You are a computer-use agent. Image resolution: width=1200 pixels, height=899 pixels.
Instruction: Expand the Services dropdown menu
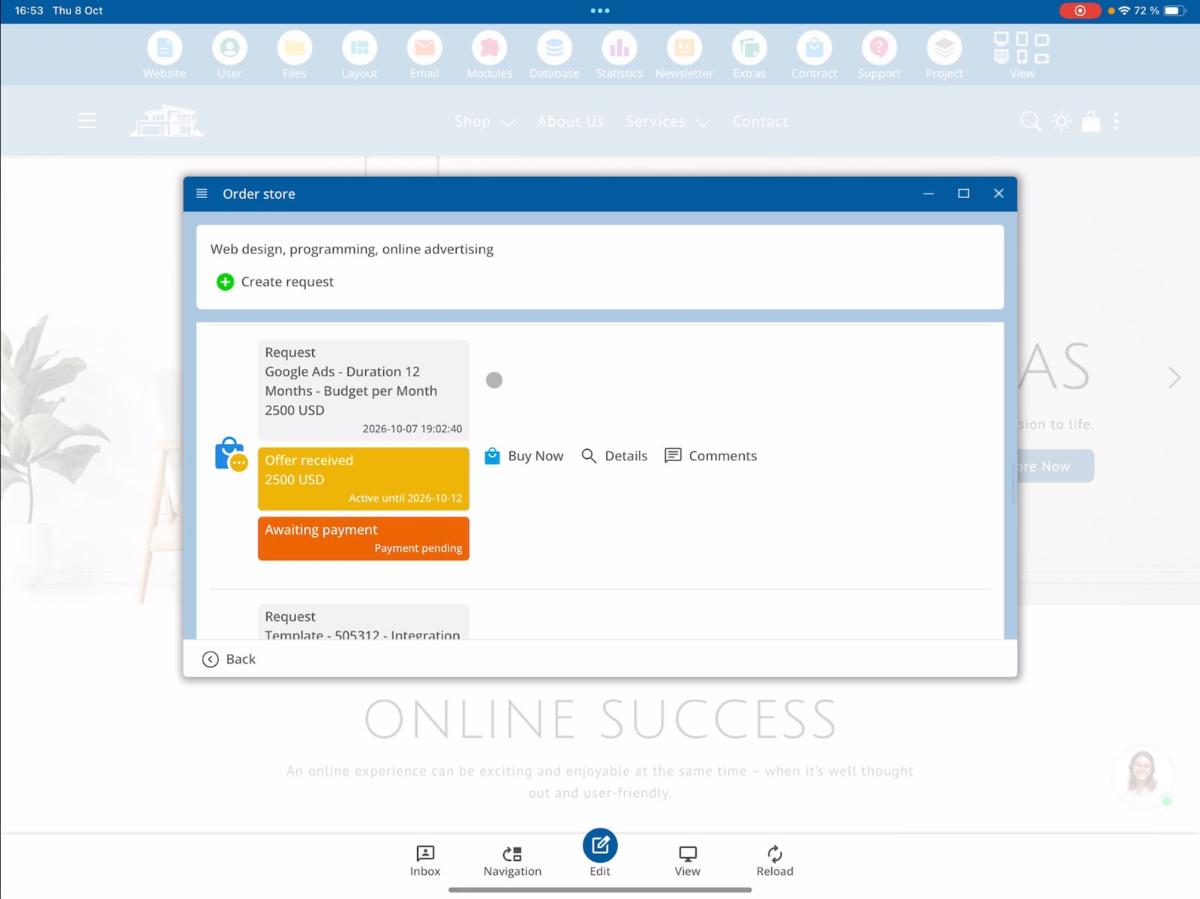(667, 122)
